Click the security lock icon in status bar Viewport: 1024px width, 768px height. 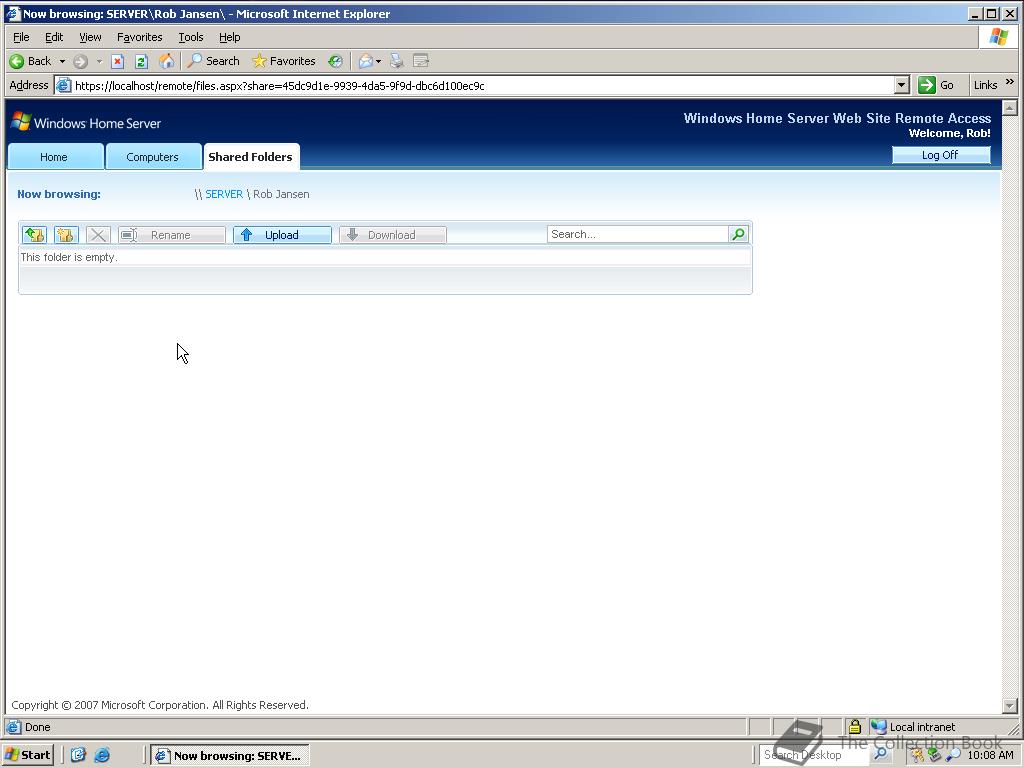click(x=854, y=726)
